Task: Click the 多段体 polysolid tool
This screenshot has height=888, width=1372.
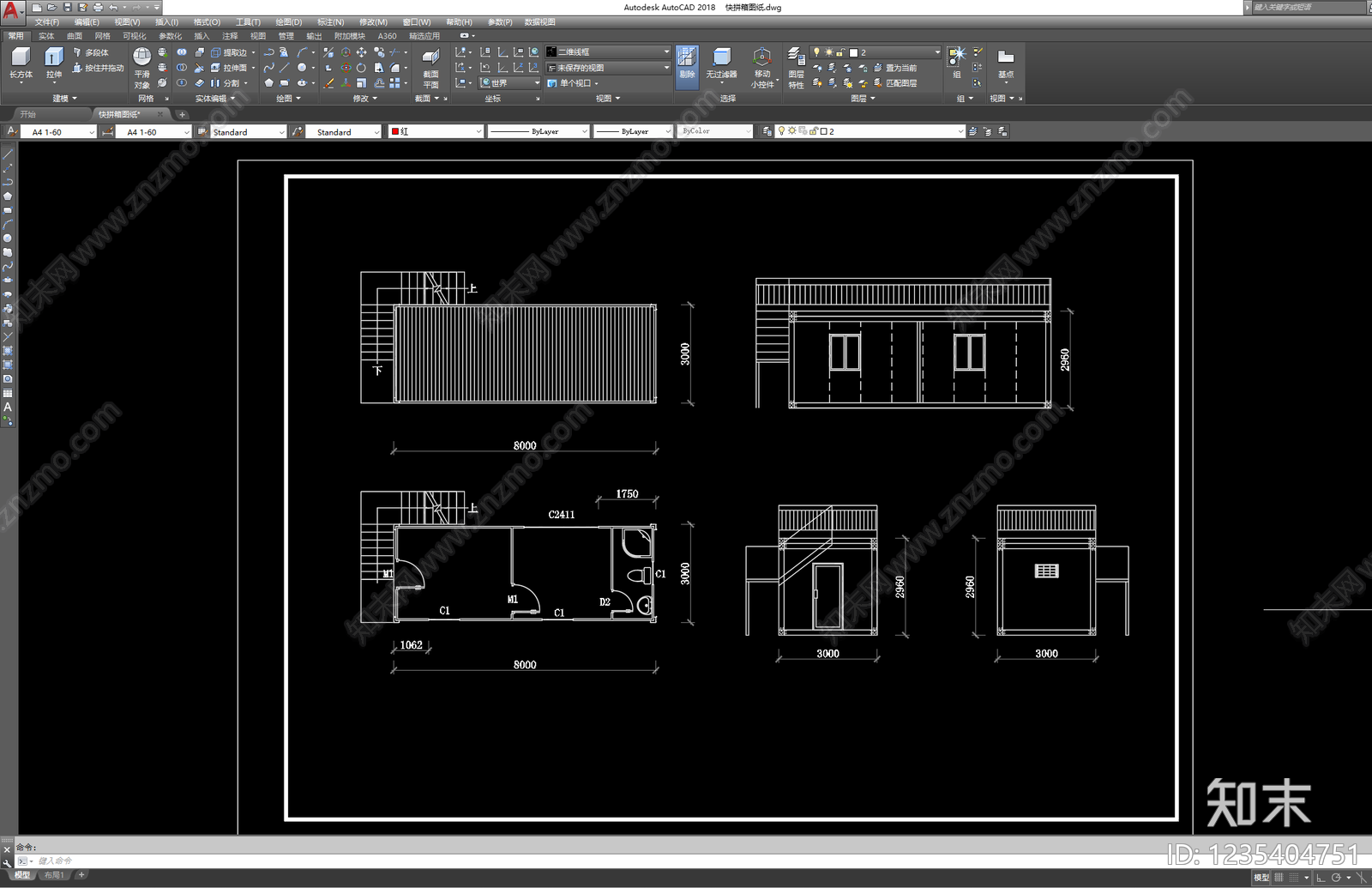Action: [91, 52]
